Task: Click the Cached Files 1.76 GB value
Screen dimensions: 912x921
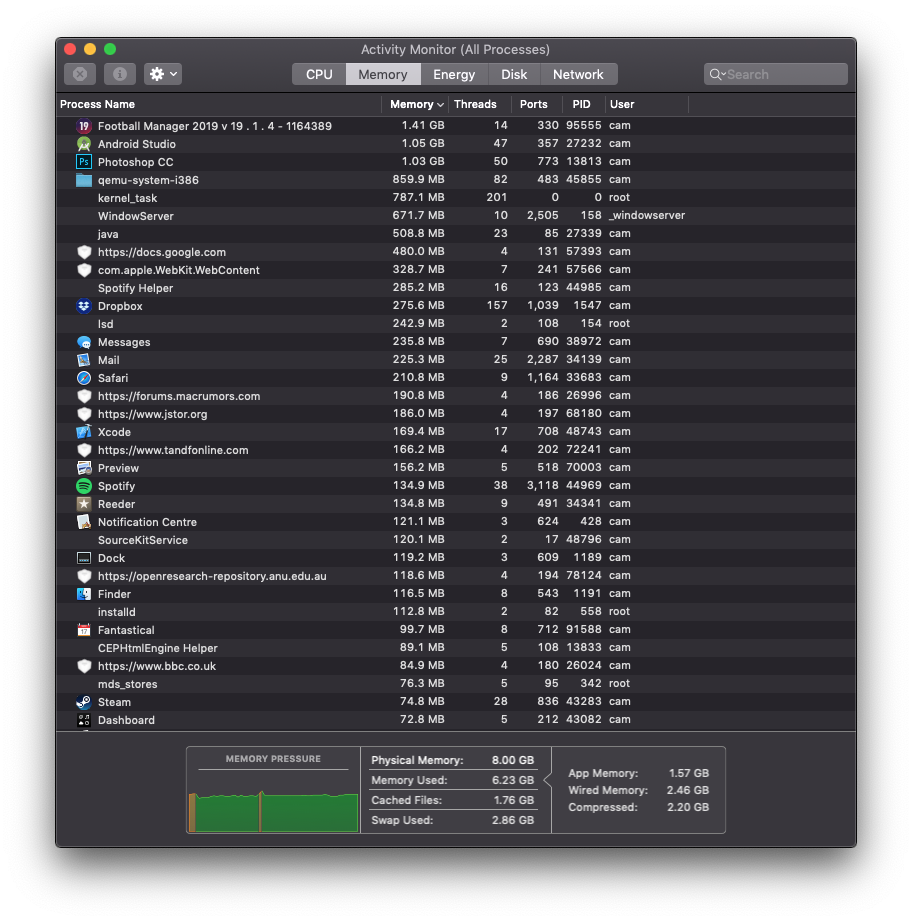Action: [513, 800]
